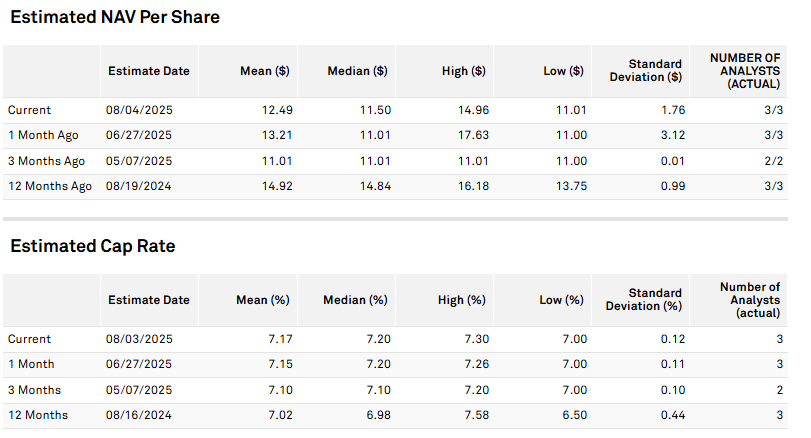Click the 17.63 high NAV value
The width and height of the screenshot is (811, 438).
tap(470, 135)
